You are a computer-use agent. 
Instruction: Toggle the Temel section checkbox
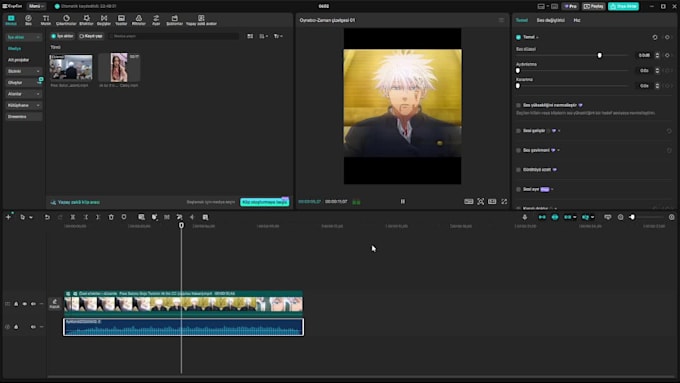coord(518,37)
